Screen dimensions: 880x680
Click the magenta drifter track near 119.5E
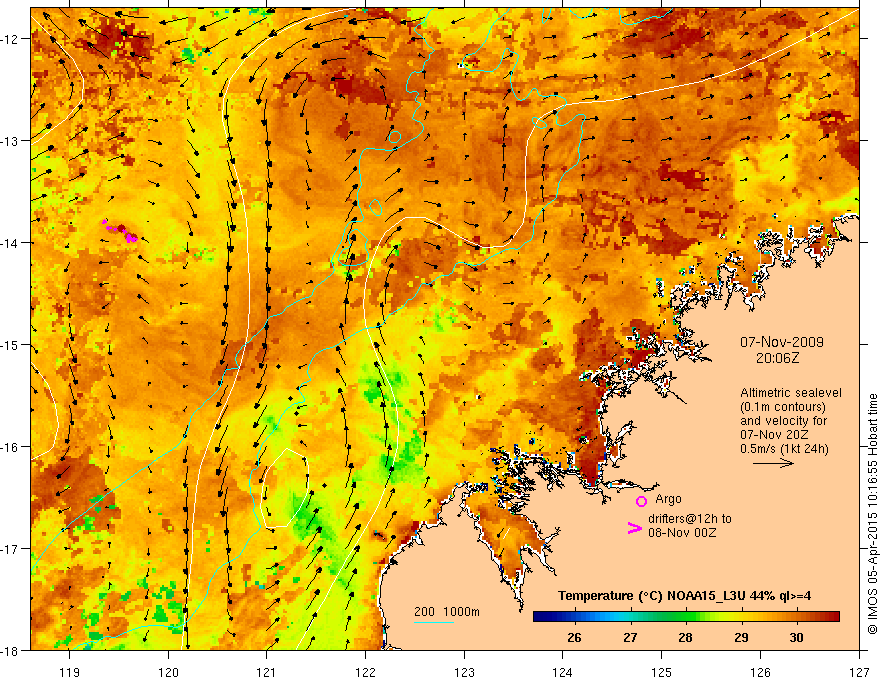120,231
